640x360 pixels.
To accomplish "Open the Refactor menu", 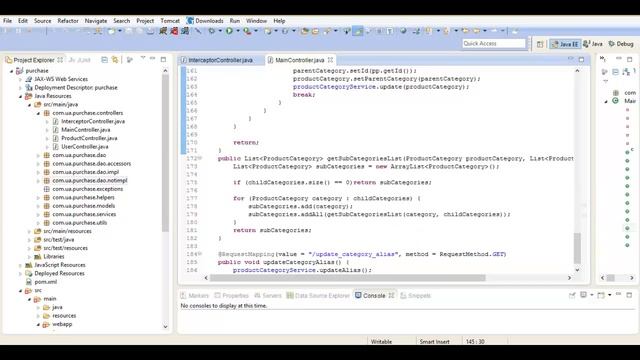I will pyautogui.click(x=68, y=21).
